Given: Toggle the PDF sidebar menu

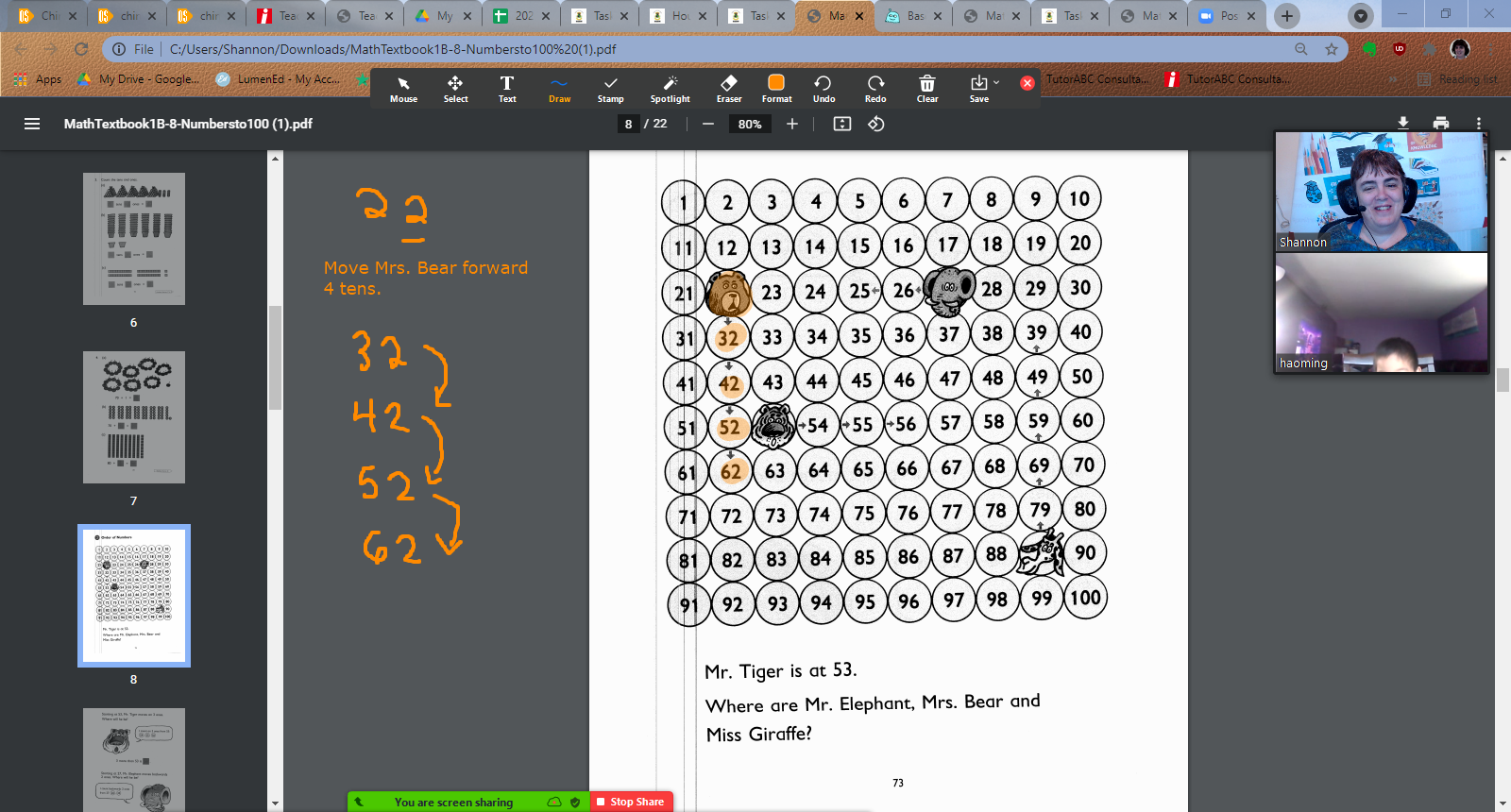Looking at the screenshot, I should [32, 124].
